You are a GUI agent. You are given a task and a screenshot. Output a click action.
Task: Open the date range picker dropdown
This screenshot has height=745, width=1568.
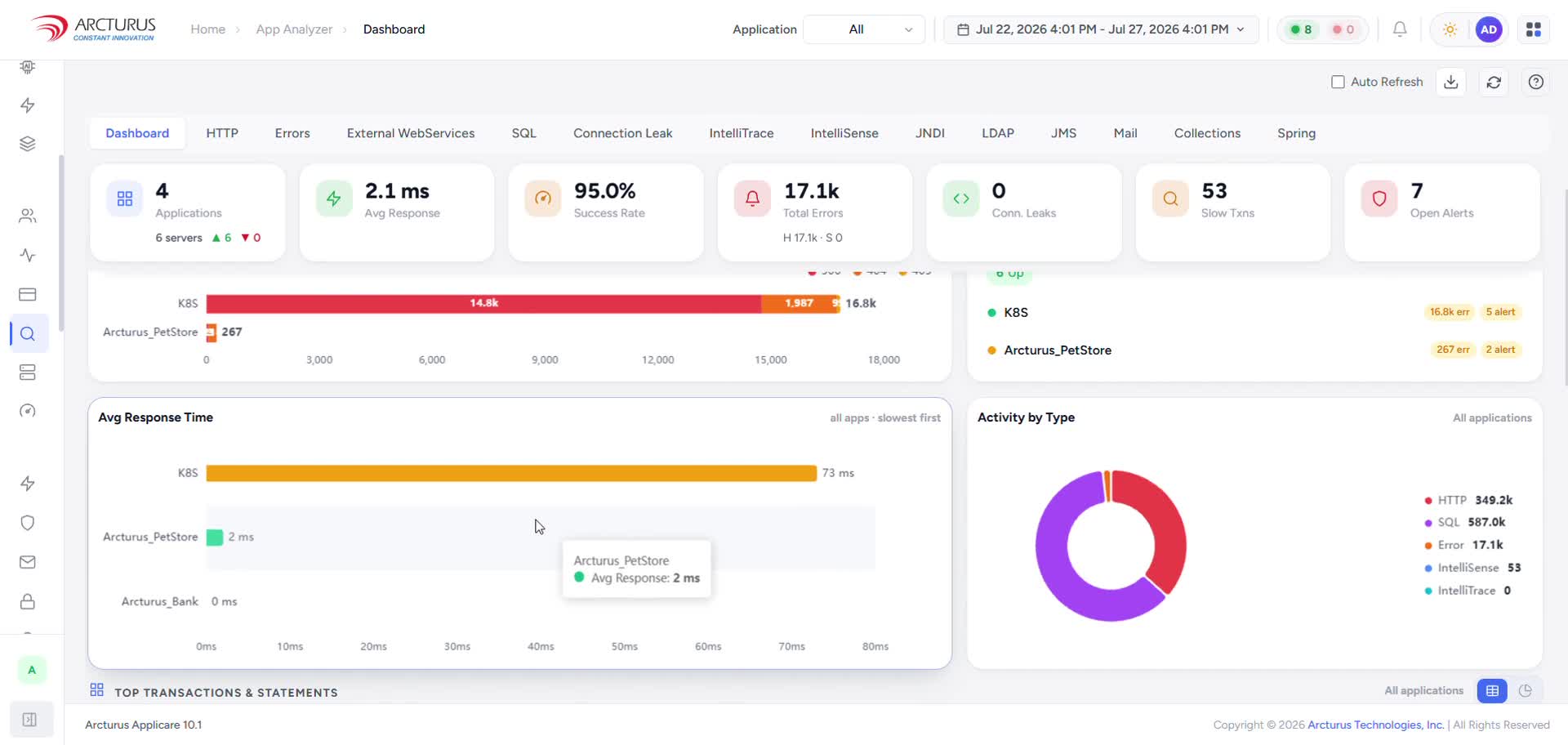pyautogui.click(x=1101, y=29)
